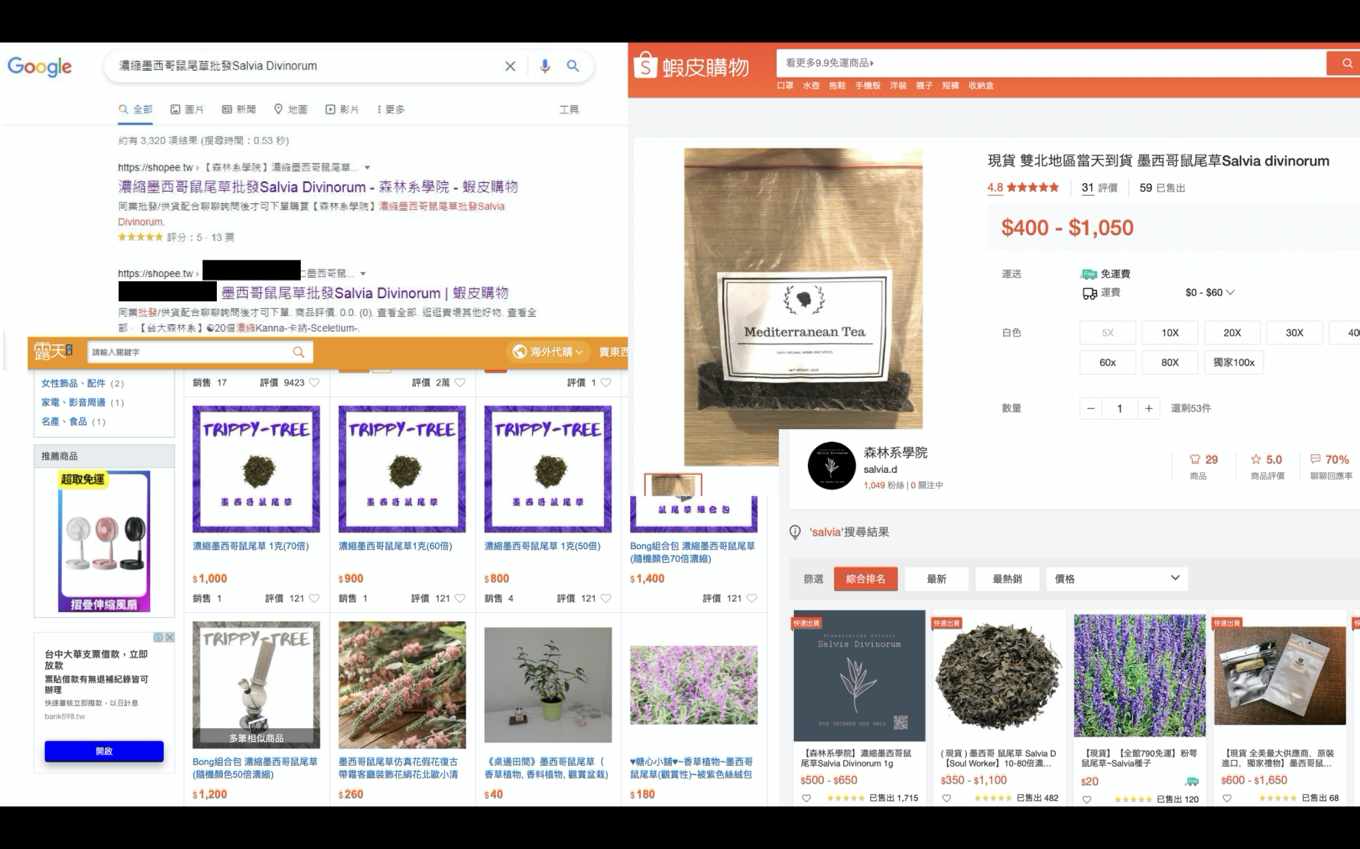This screenshot has height=849, width=1360.
Task: Click into the Shopee search field
Action: point(1051,63)
